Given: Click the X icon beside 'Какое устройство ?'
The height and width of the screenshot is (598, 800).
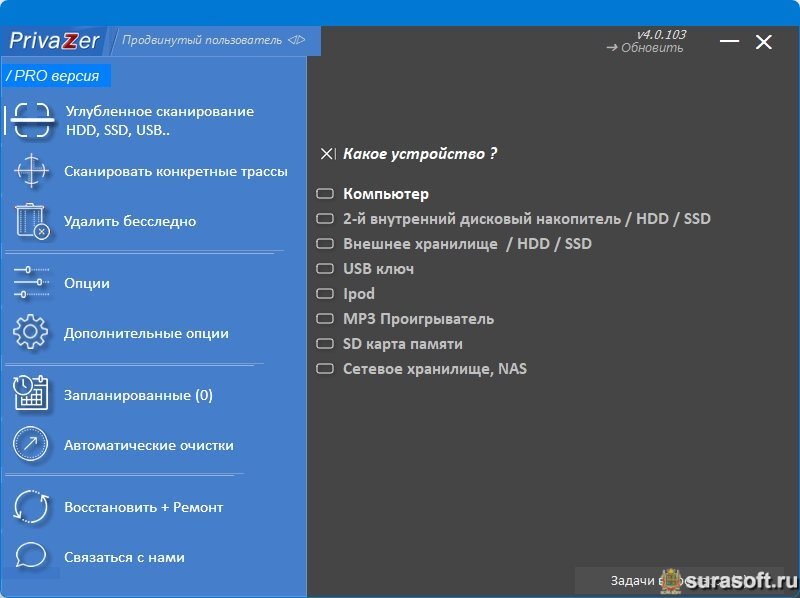Looking at the screenshot, I should pyautogui.click(x=328, y=154).
